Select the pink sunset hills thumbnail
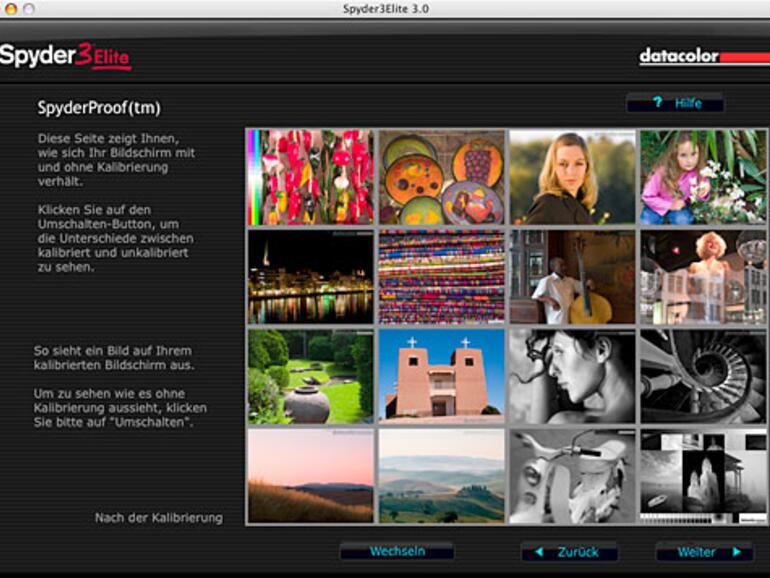Viewport: 770px width, 578px height. [310, 476]
